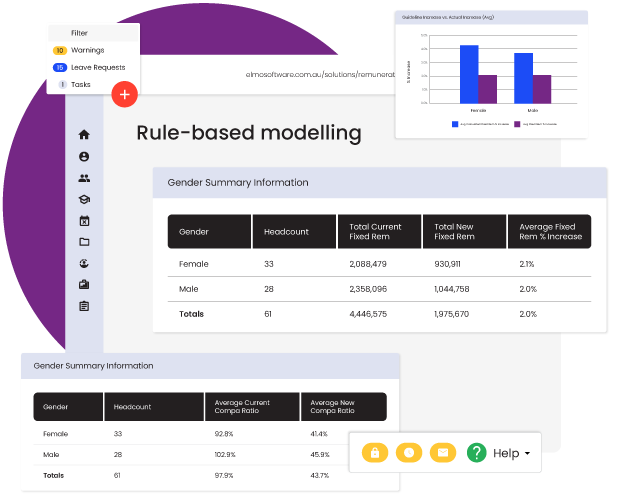
Task: Sort by Average Current Compa Ratio header
Action: point(252,407)
